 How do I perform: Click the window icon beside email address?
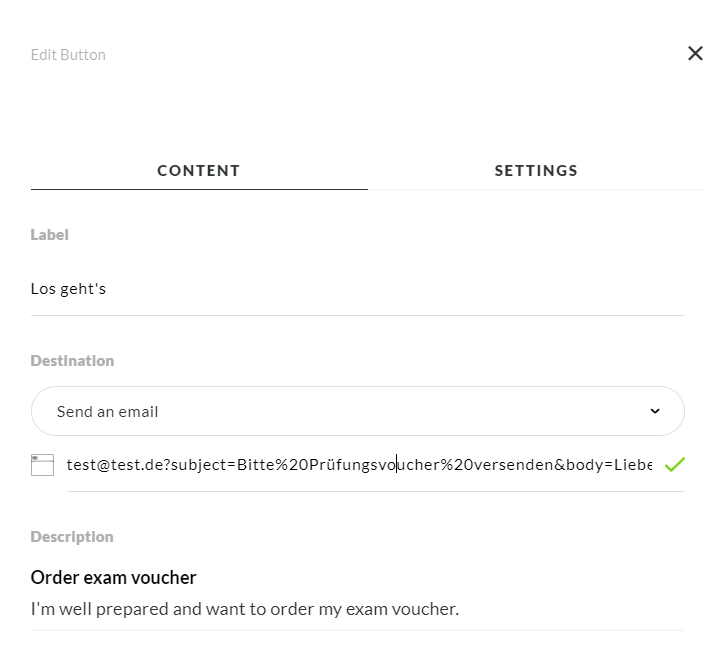point(42,464)
